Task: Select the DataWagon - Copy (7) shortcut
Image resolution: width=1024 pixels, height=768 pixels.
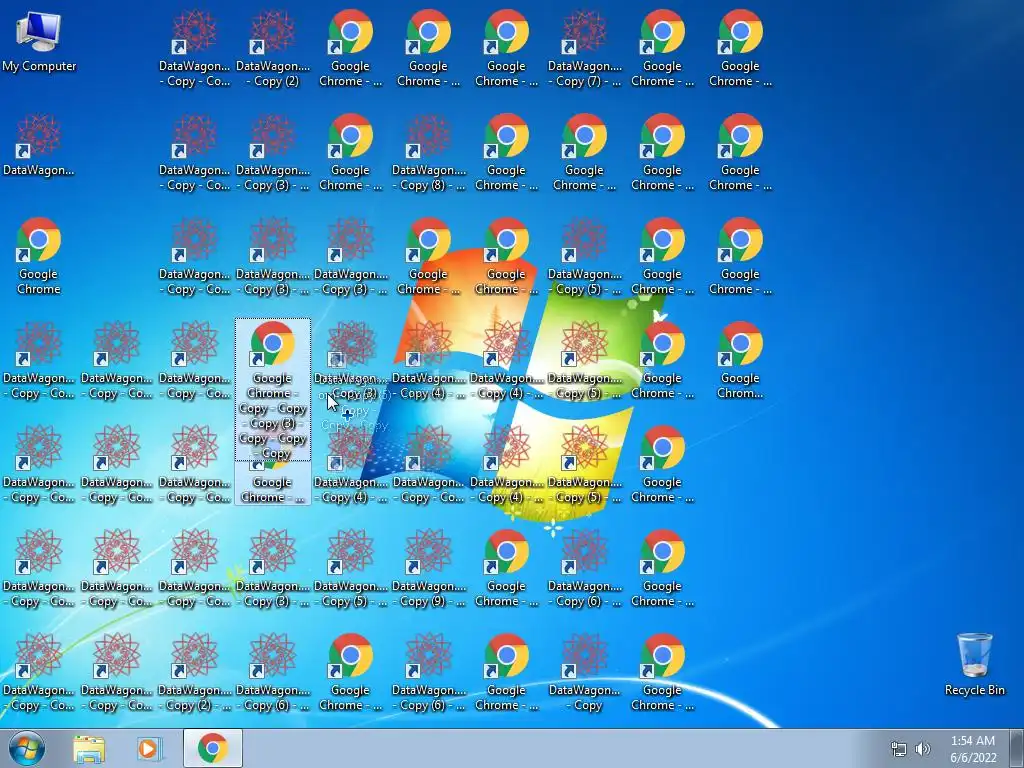Action: pyautogui.click(x=584, y=48)
